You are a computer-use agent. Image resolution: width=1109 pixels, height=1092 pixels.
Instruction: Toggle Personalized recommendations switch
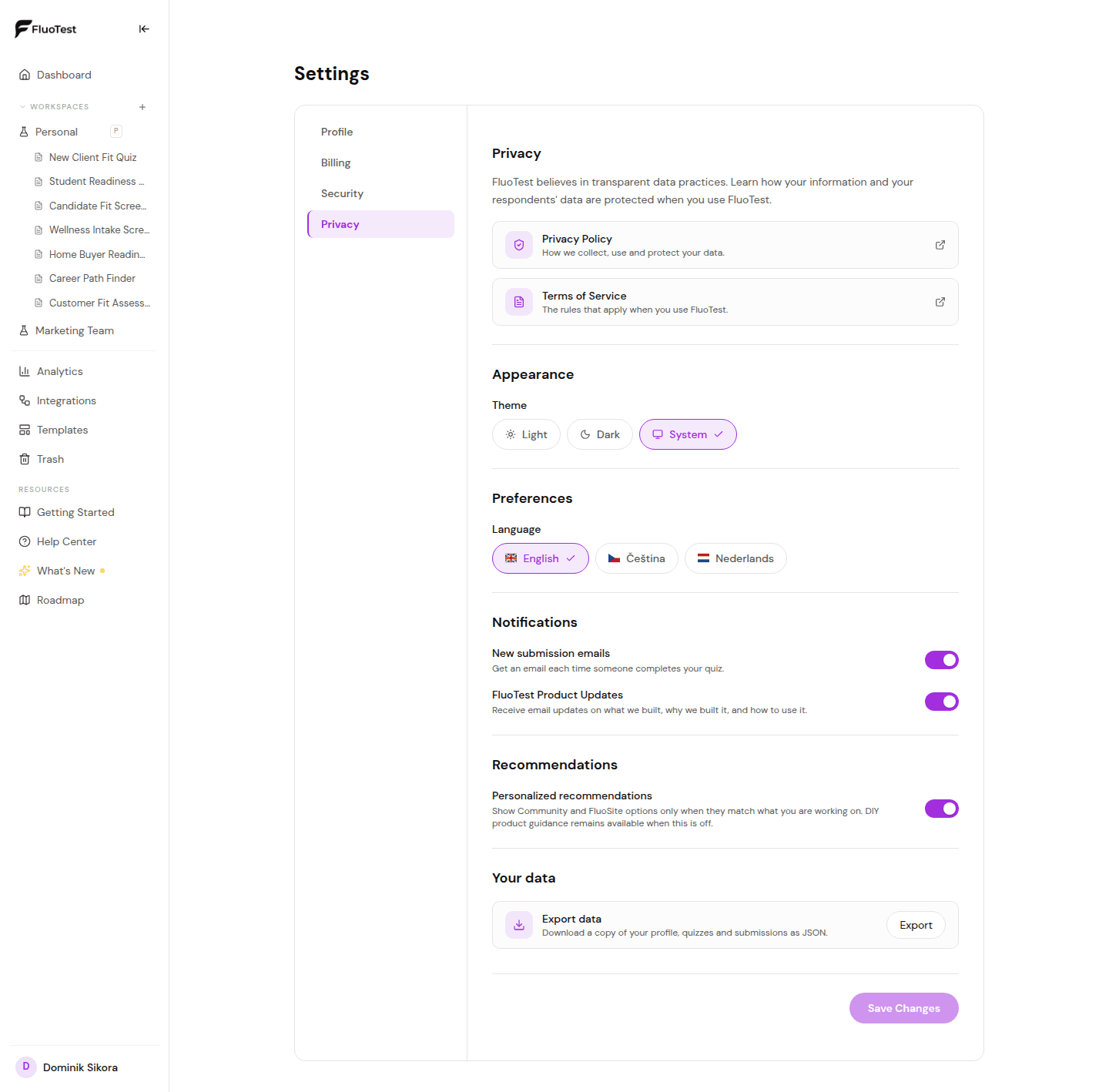click(942, 809)
